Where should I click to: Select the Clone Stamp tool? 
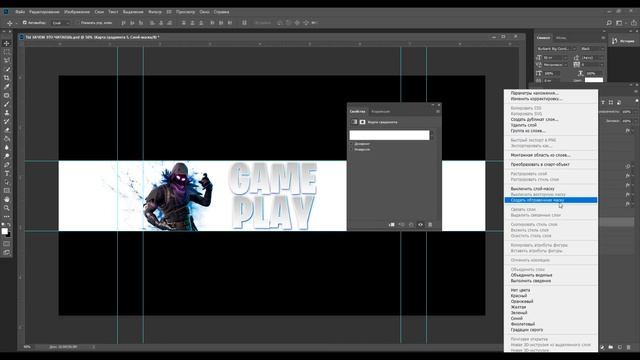[7, 112]
